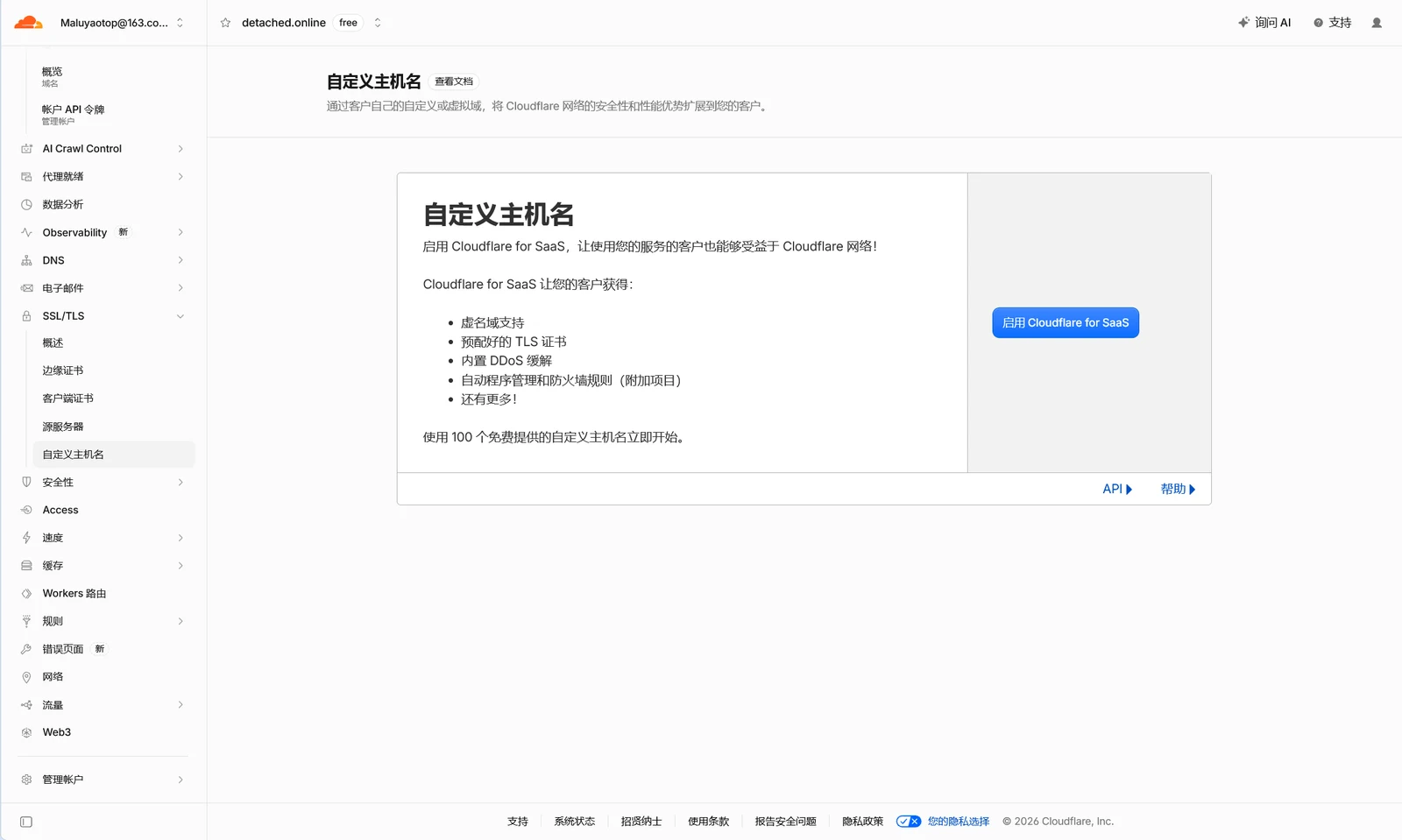Click 询问 AI button
This screenshot has height=840, width=1402.
pyautogui.click(x=1264, y=23)
